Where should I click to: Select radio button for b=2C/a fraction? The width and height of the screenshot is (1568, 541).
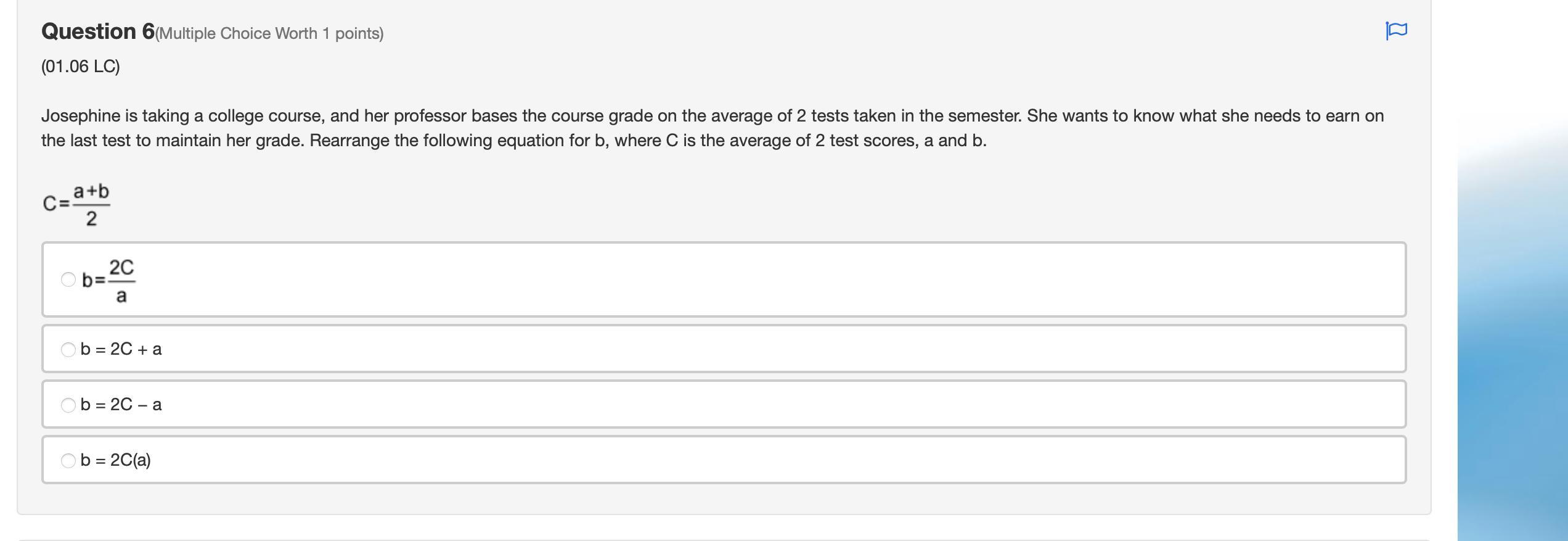(68, 279)
